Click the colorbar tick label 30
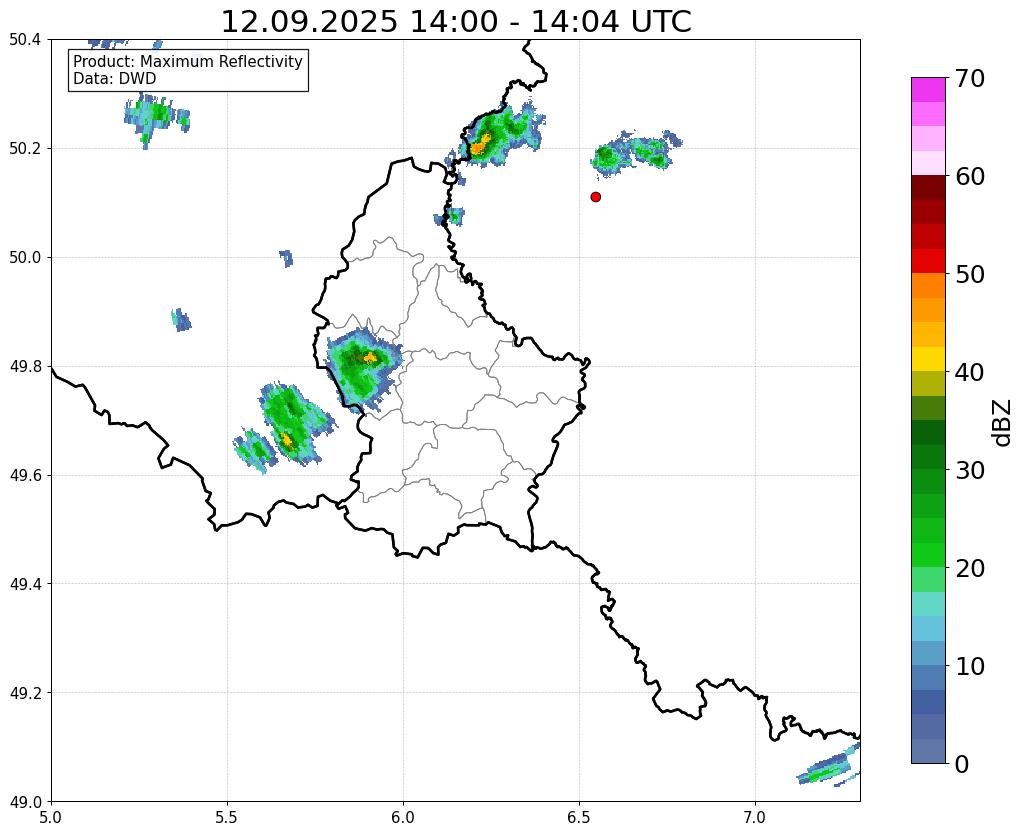This screenshot has height=834, width=1023. [969, 470]
